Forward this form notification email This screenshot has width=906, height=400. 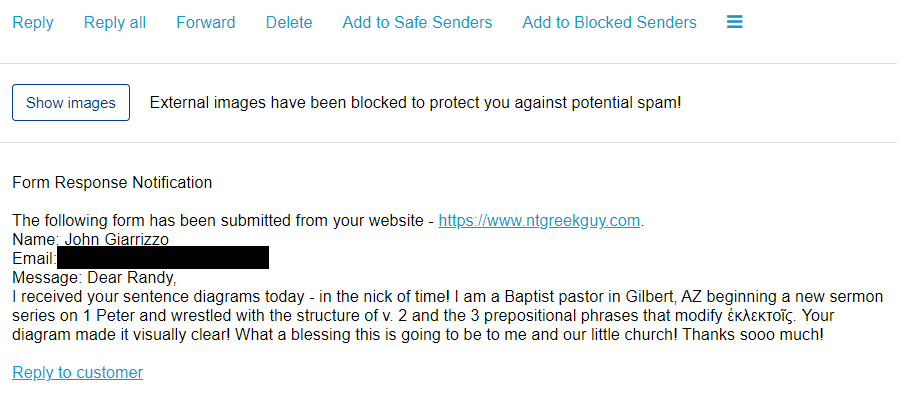tap(206, 22)
